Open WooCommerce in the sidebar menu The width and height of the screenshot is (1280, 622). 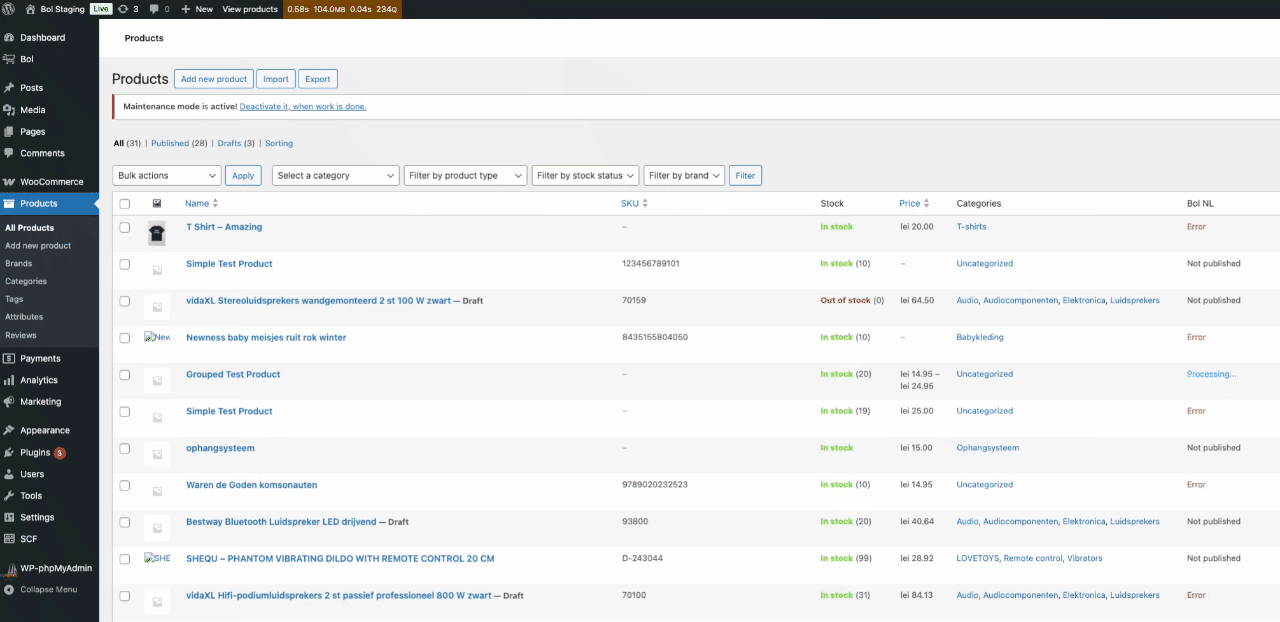coord(51,182)
